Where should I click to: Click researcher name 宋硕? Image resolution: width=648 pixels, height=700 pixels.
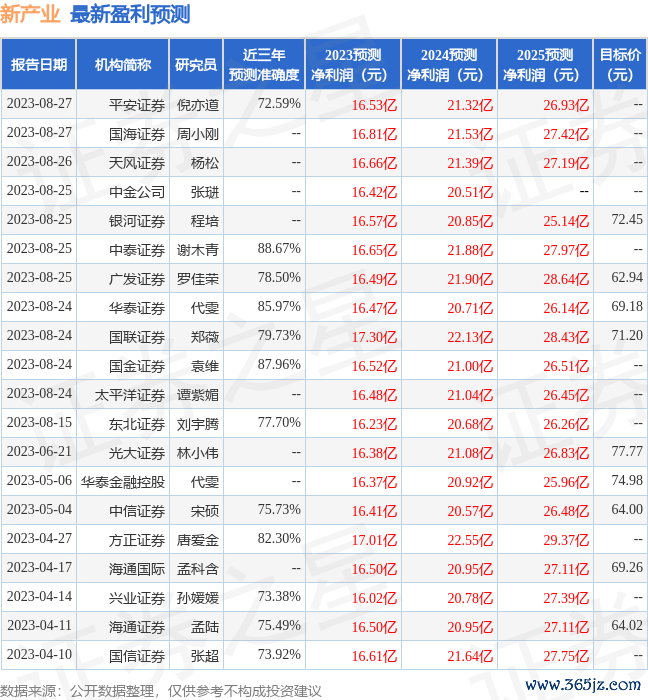205,511
